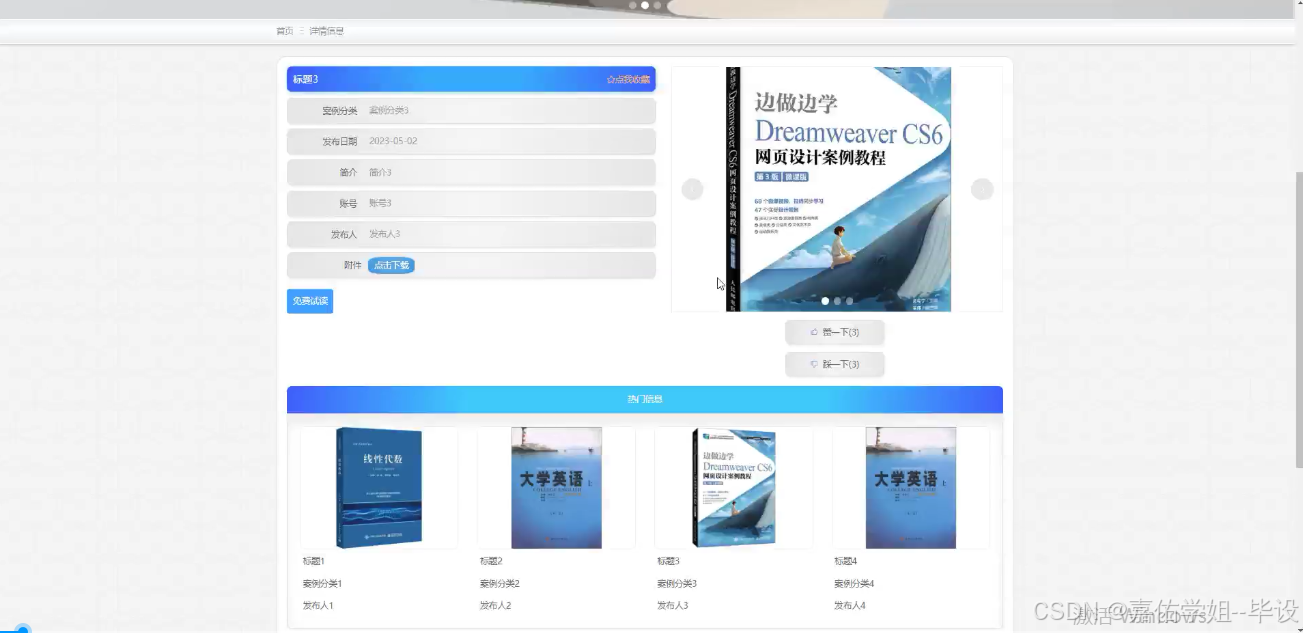Image resolution: width=1303 pixels, height=633 pixels.
Task: Click the 热门信息 section header
Action: 645,399
